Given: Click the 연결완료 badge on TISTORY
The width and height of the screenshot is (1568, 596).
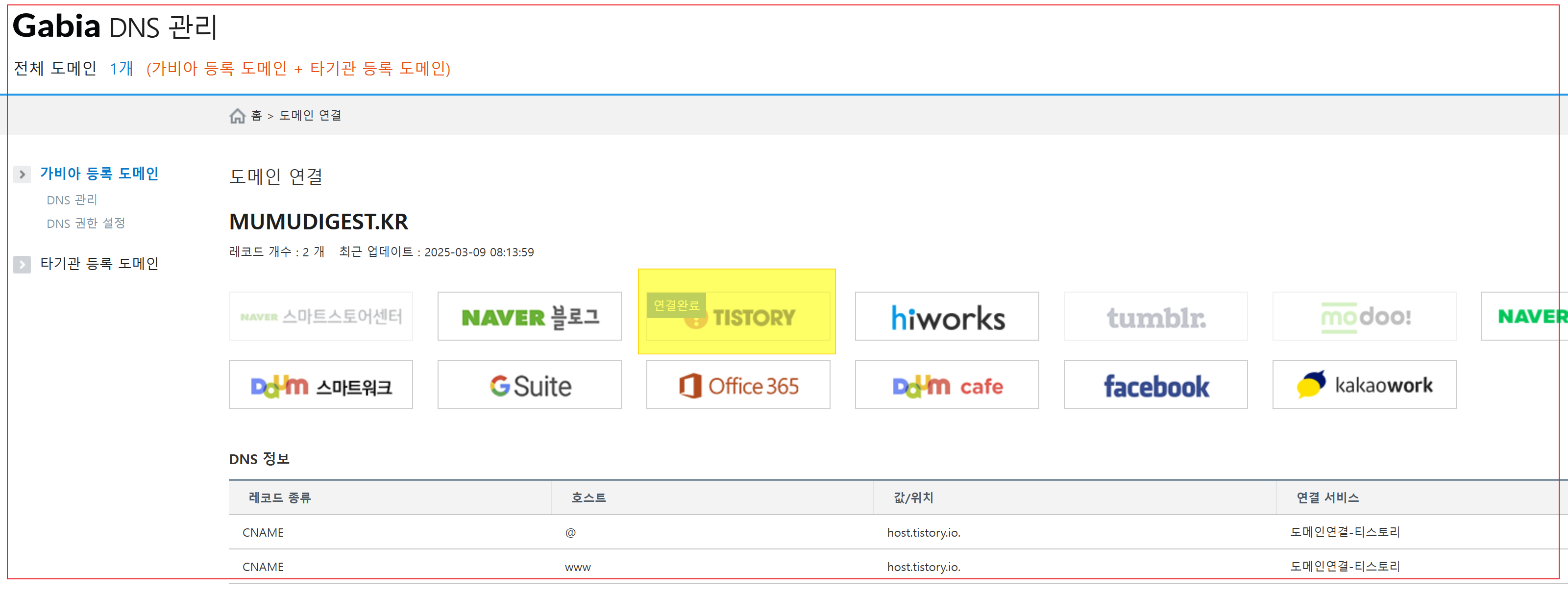Looking at the screenshot, I should [x=676, y=305].
